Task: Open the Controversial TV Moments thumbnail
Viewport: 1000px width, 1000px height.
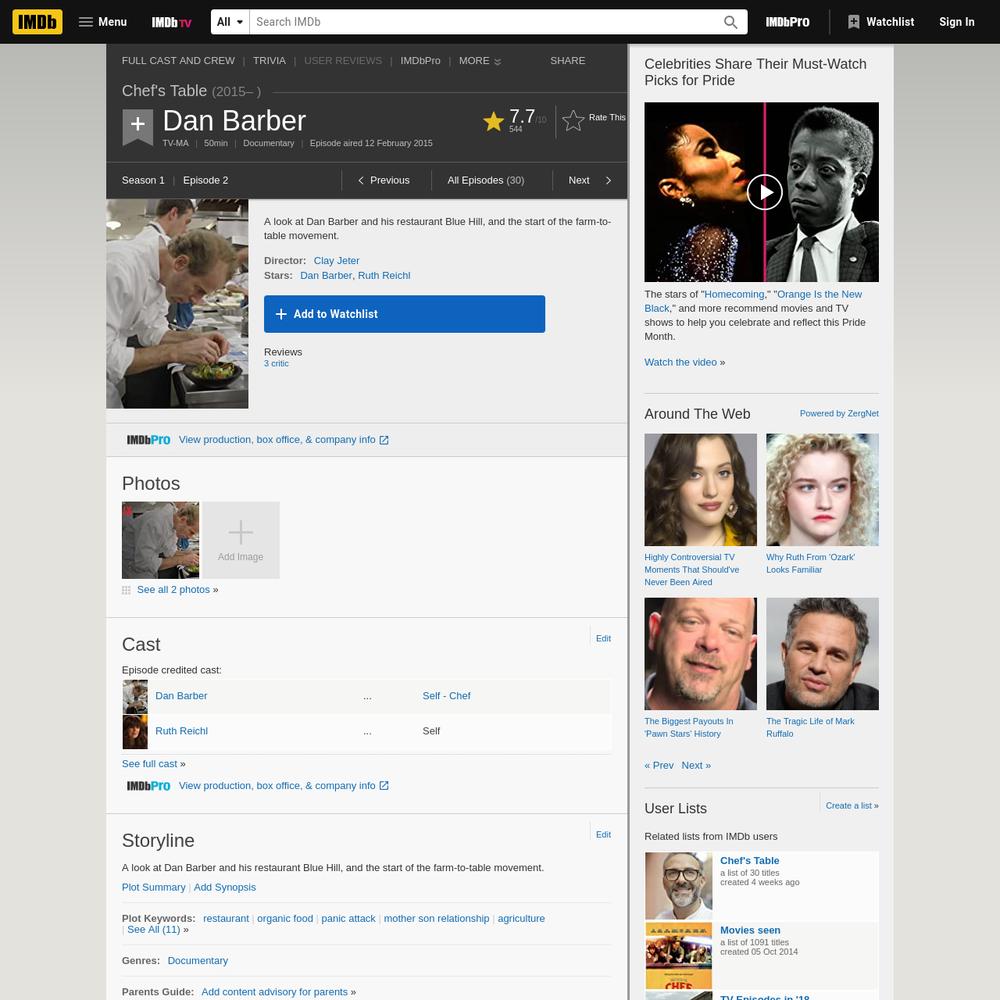Action: [700, 490]
